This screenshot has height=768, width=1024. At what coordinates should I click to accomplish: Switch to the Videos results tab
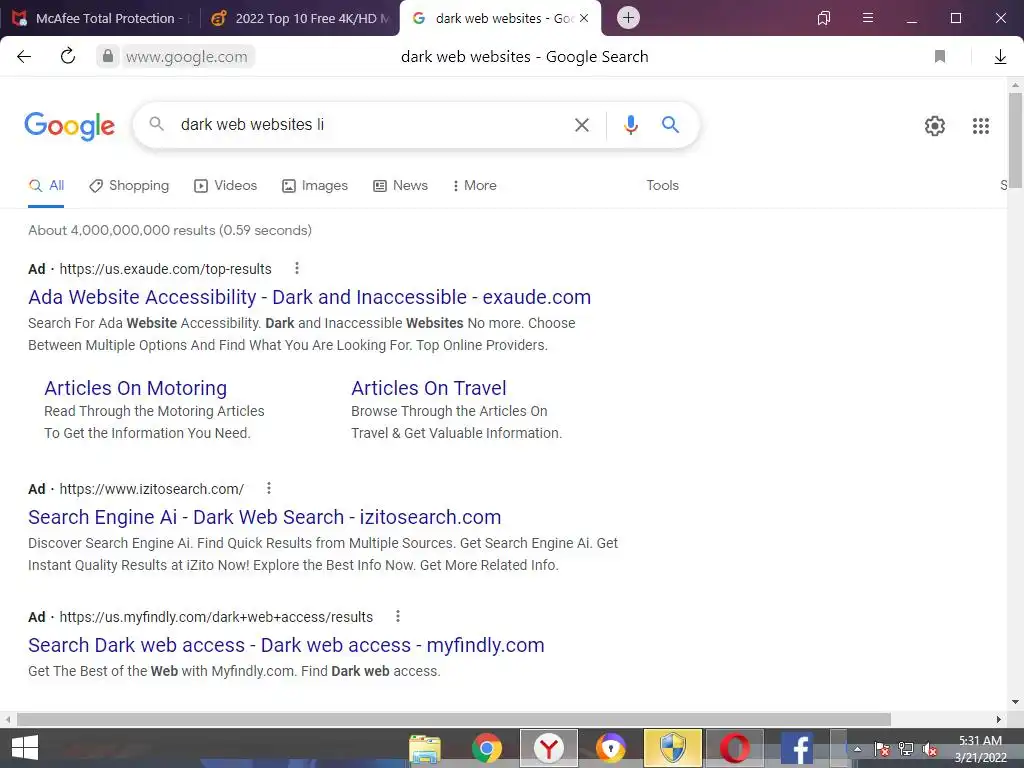click(225, 185)
